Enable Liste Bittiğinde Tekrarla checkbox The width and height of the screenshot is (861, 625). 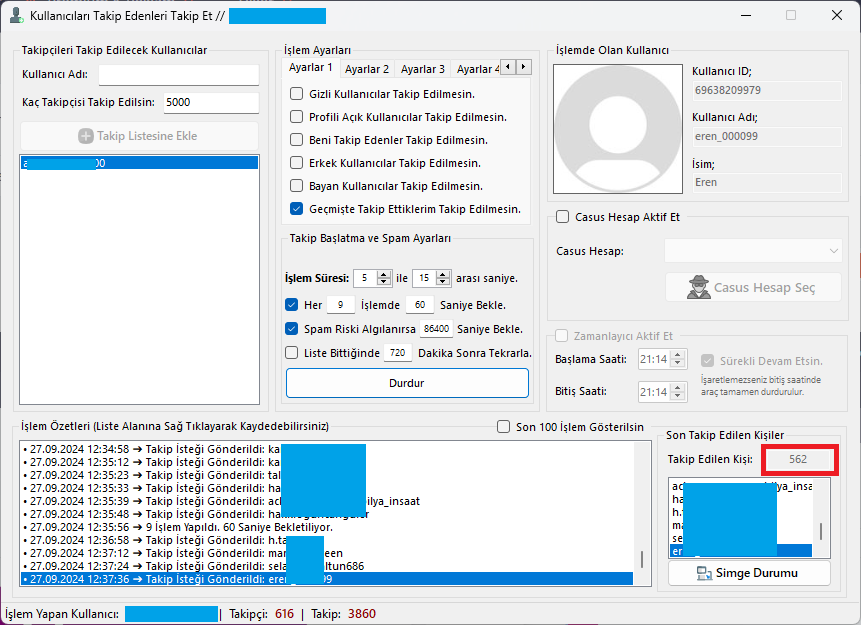[292, 353]
